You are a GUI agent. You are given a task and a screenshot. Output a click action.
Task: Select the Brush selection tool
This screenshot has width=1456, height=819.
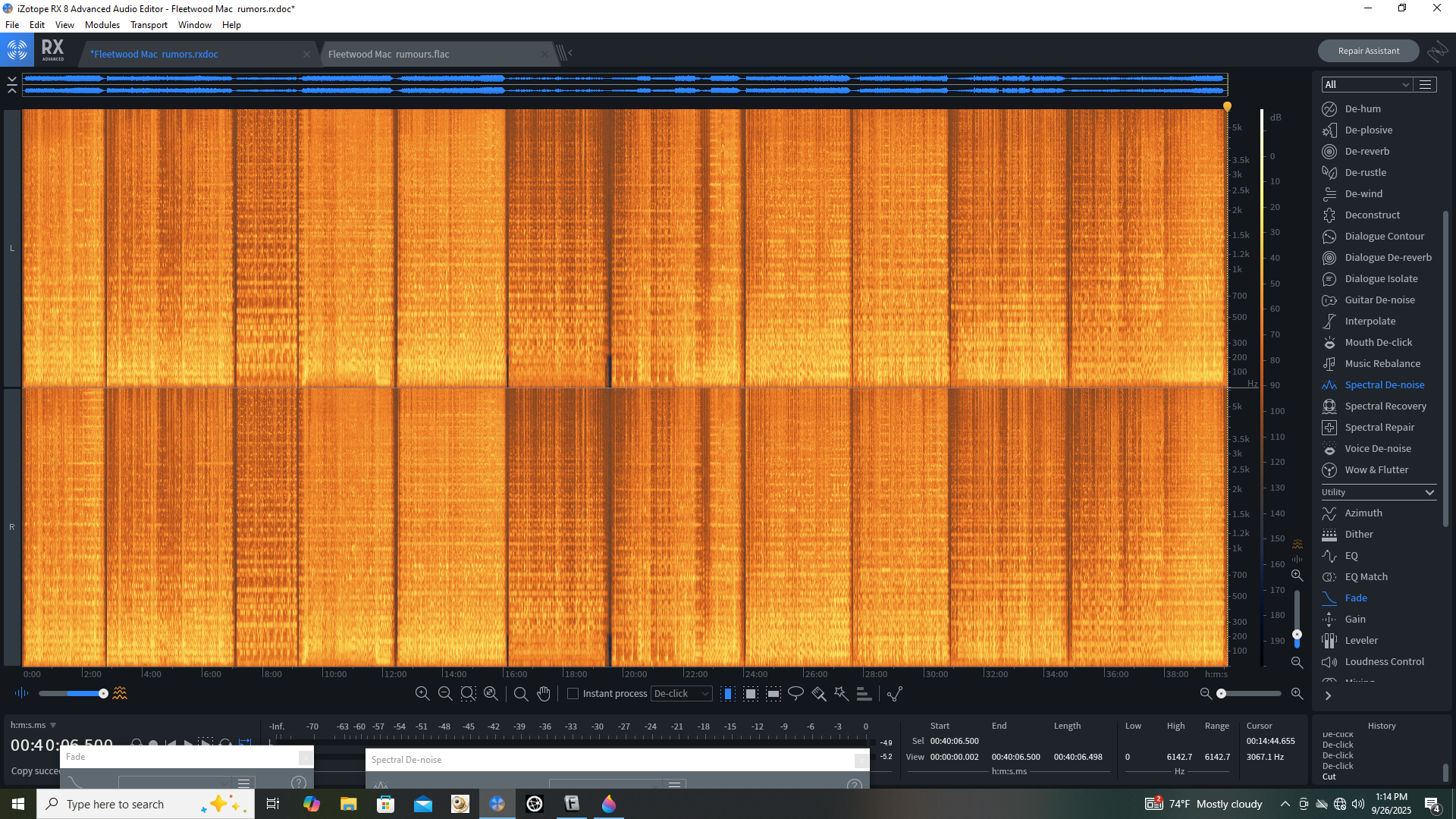(818, 693)
